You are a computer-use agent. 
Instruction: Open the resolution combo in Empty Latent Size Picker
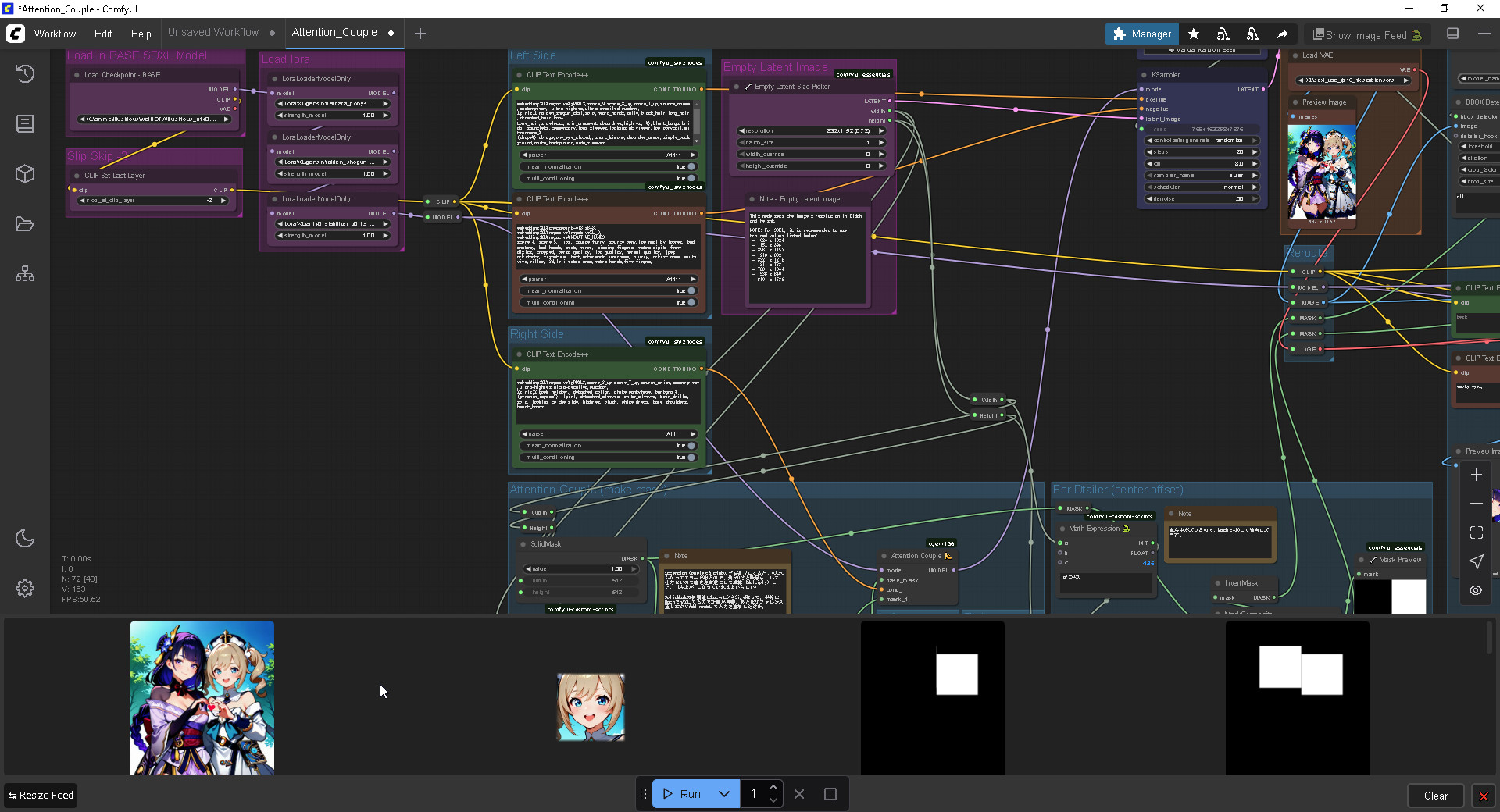tap(812, 130)
